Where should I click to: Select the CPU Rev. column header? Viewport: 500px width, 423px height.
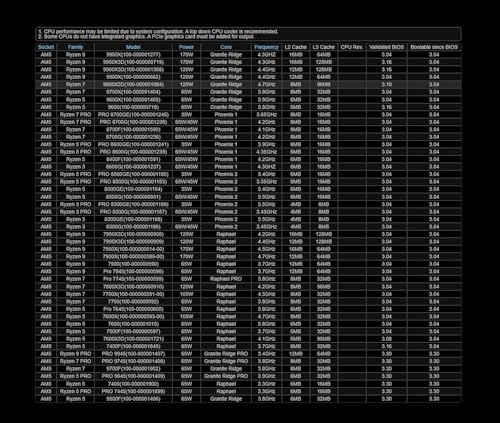[352, 47]
